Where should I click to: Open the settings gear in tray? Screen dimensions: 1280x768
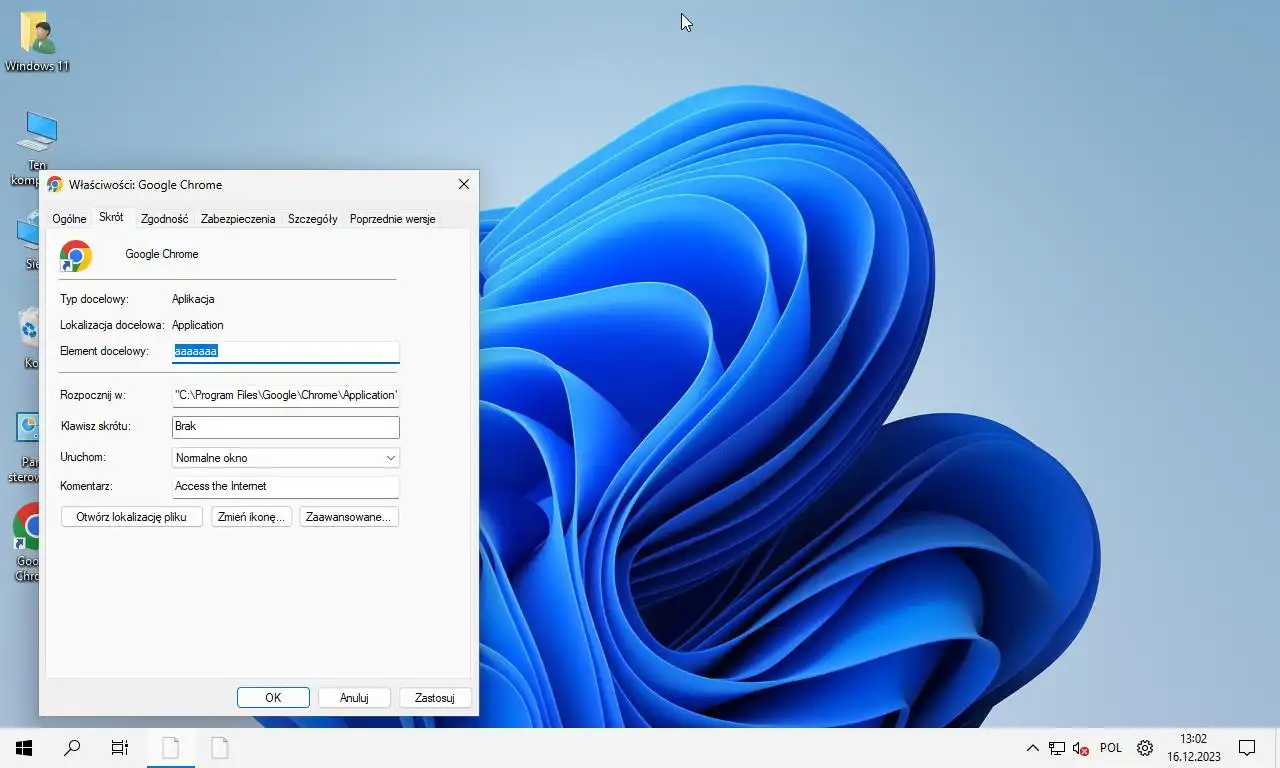(x=1146, y=748)
